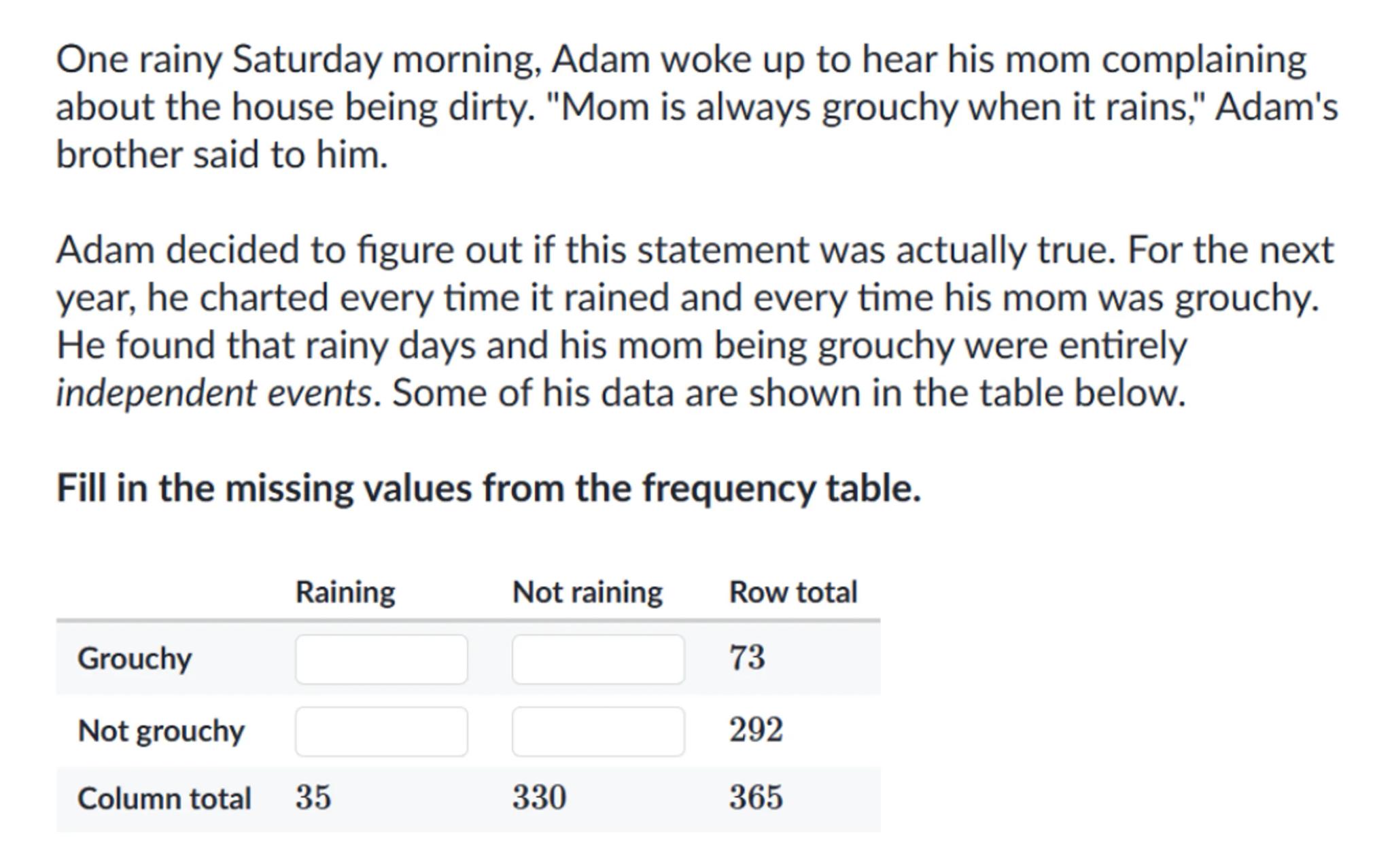This screenshot has height=868, width=1392.
Task: Select the Not grouchy and Not raining field
Action: click(x=598, y=731)
